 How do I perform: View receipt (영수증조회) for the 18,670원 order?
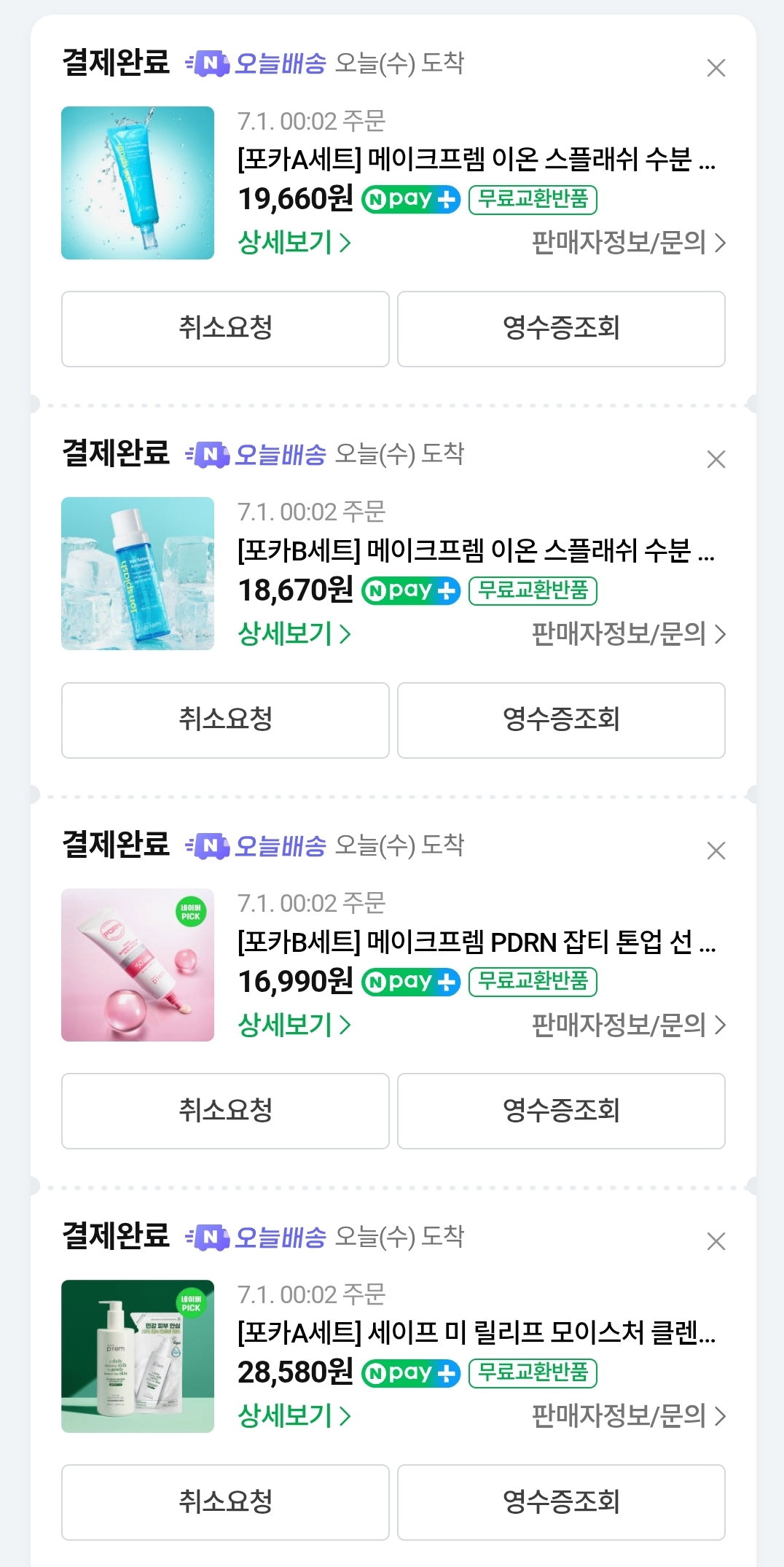[561, 720]
